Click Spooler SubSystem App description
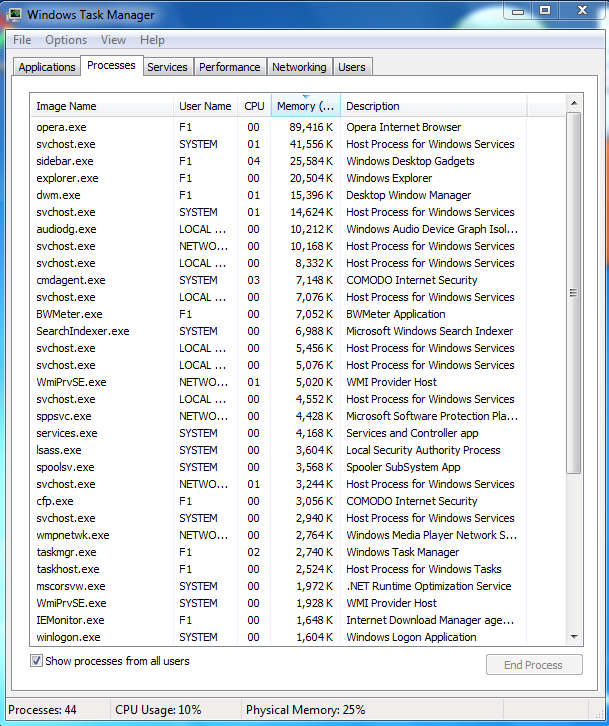 pos(403,467)
